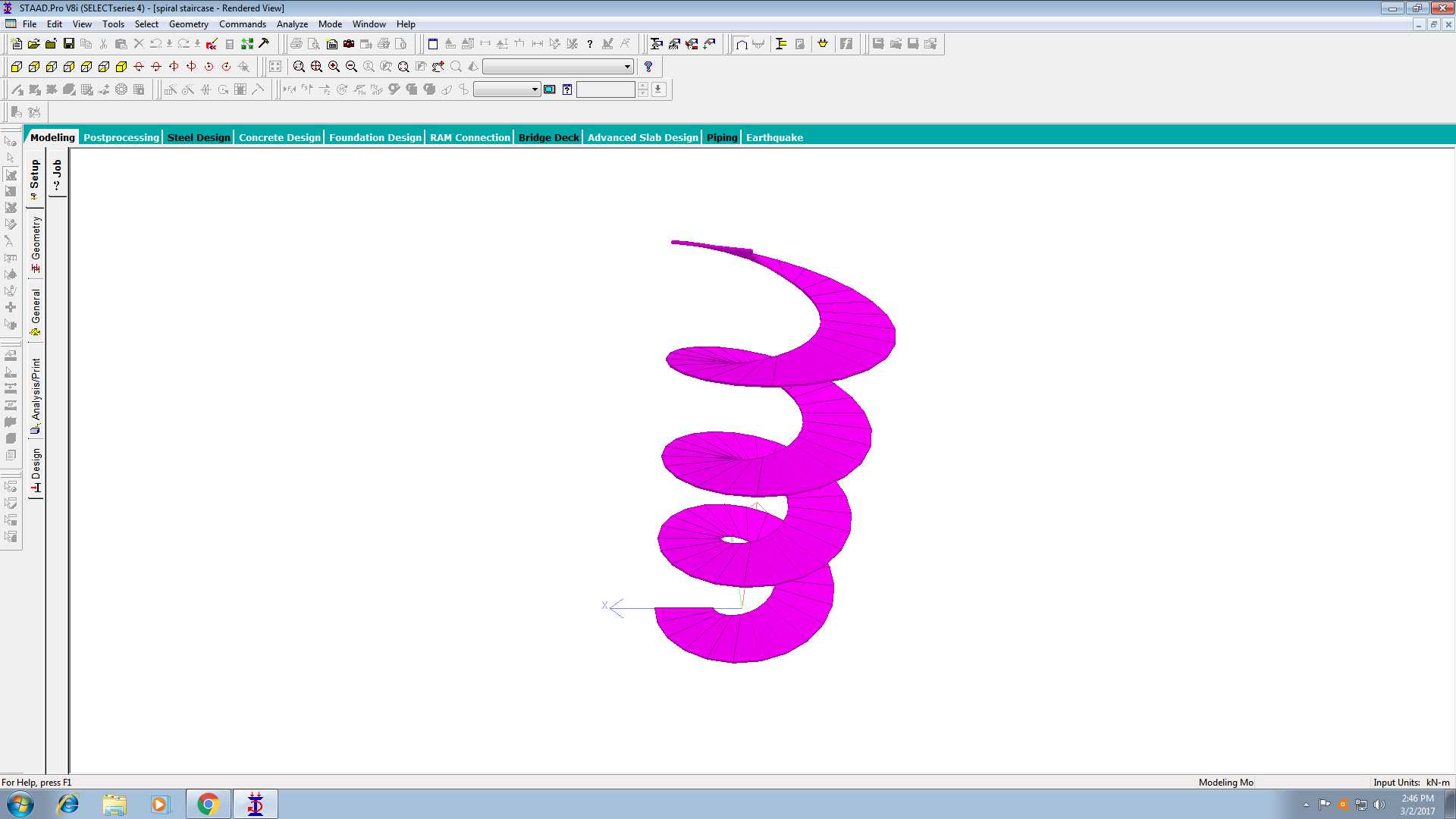
Task: Click the empty numeric field in third toolbar
Action: [606, 89]
